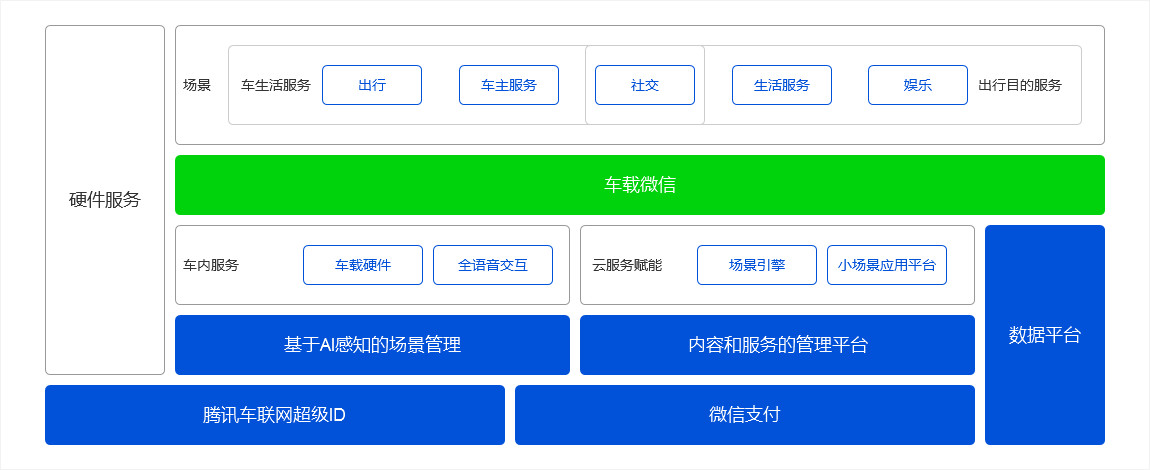Select the 微信支付 block
The height and width of the screenshot is (470, 1150).
[744, 415]
